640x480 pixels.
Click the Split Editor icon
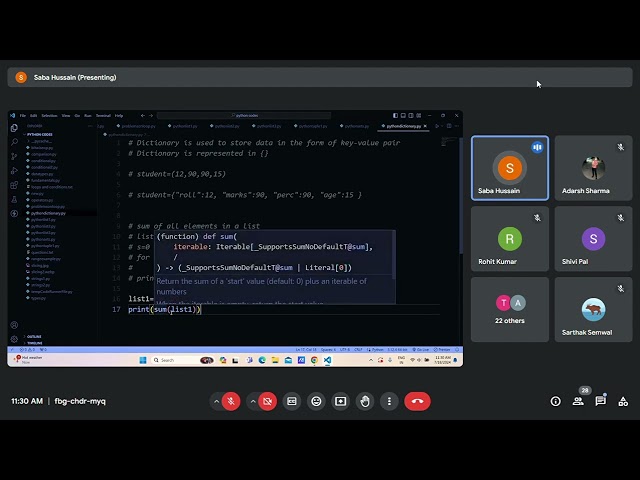[x=449, y=126]
